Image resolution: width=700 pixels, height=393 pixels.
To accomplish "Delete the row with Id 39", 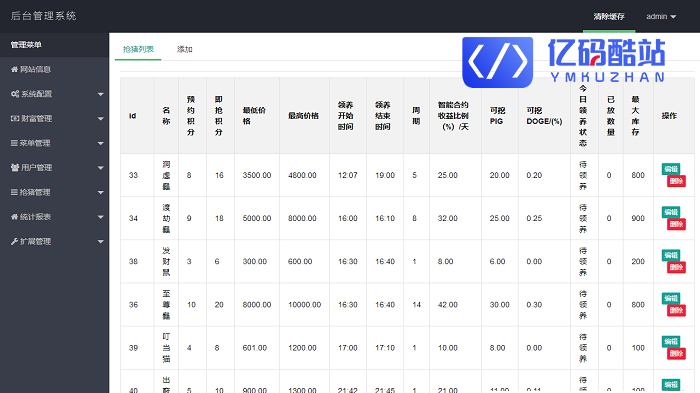I will [x=676, y=354].
